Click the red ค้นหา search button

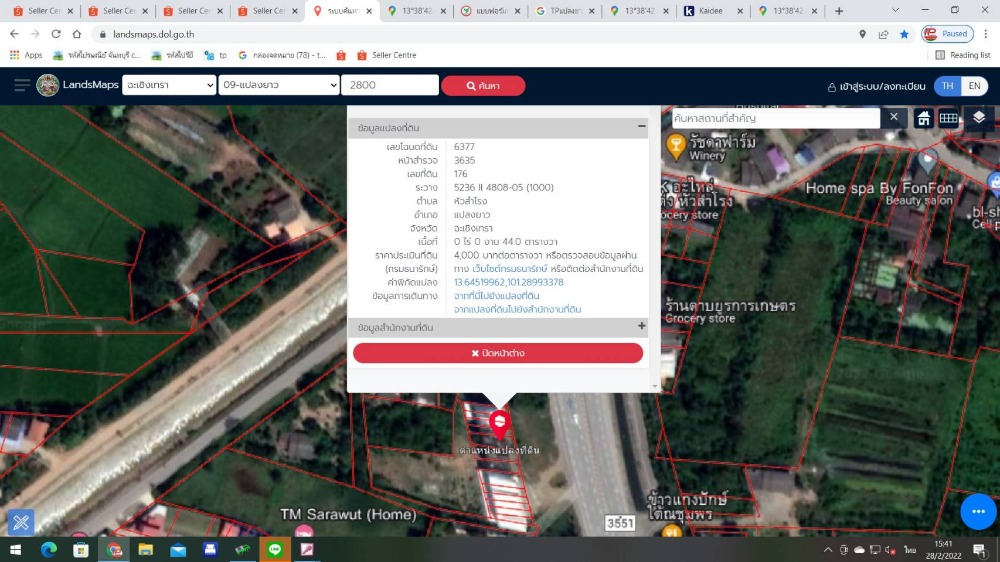pyautogui.click(x=483, y=85)
